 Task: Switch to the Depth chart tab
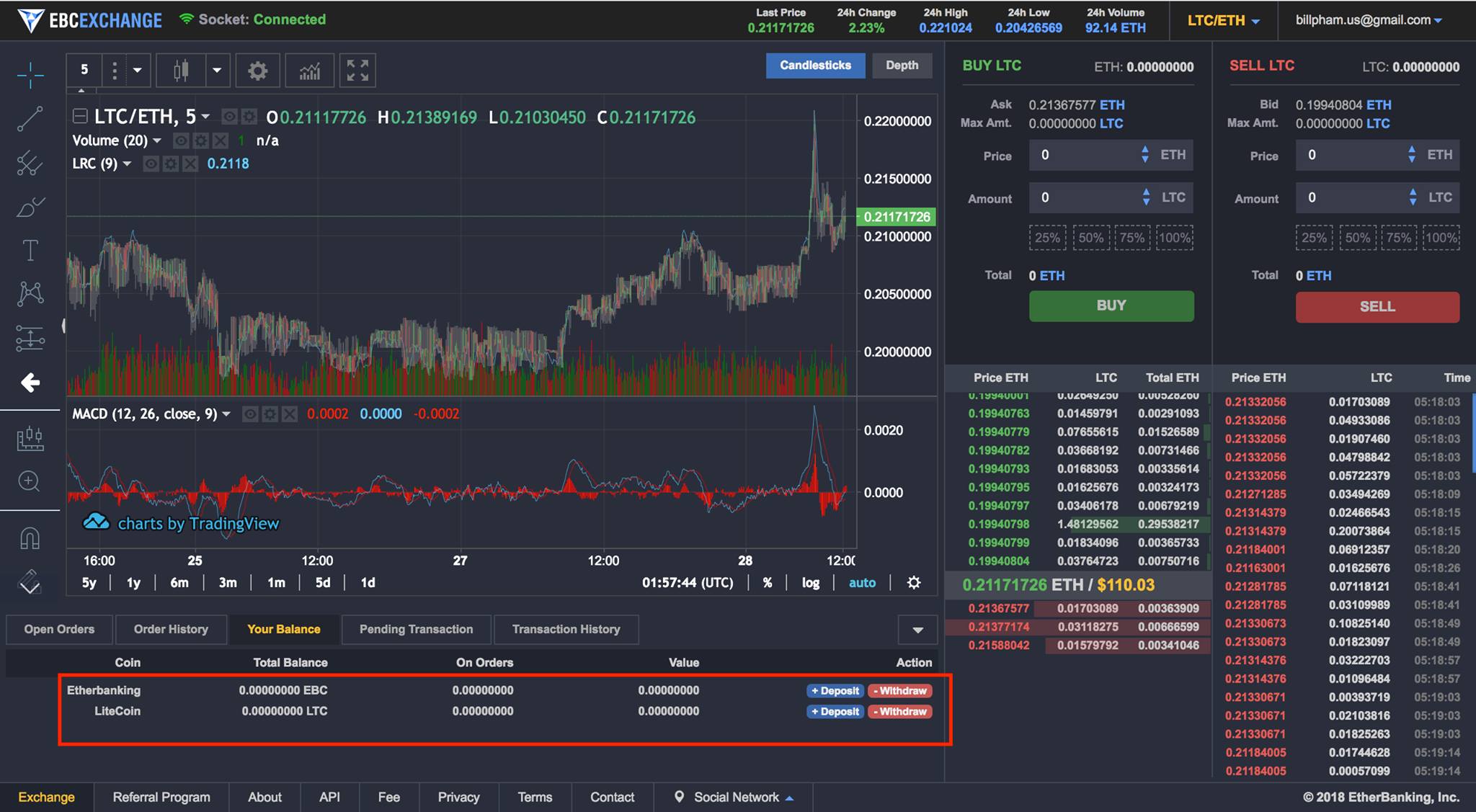click(902, 66)
